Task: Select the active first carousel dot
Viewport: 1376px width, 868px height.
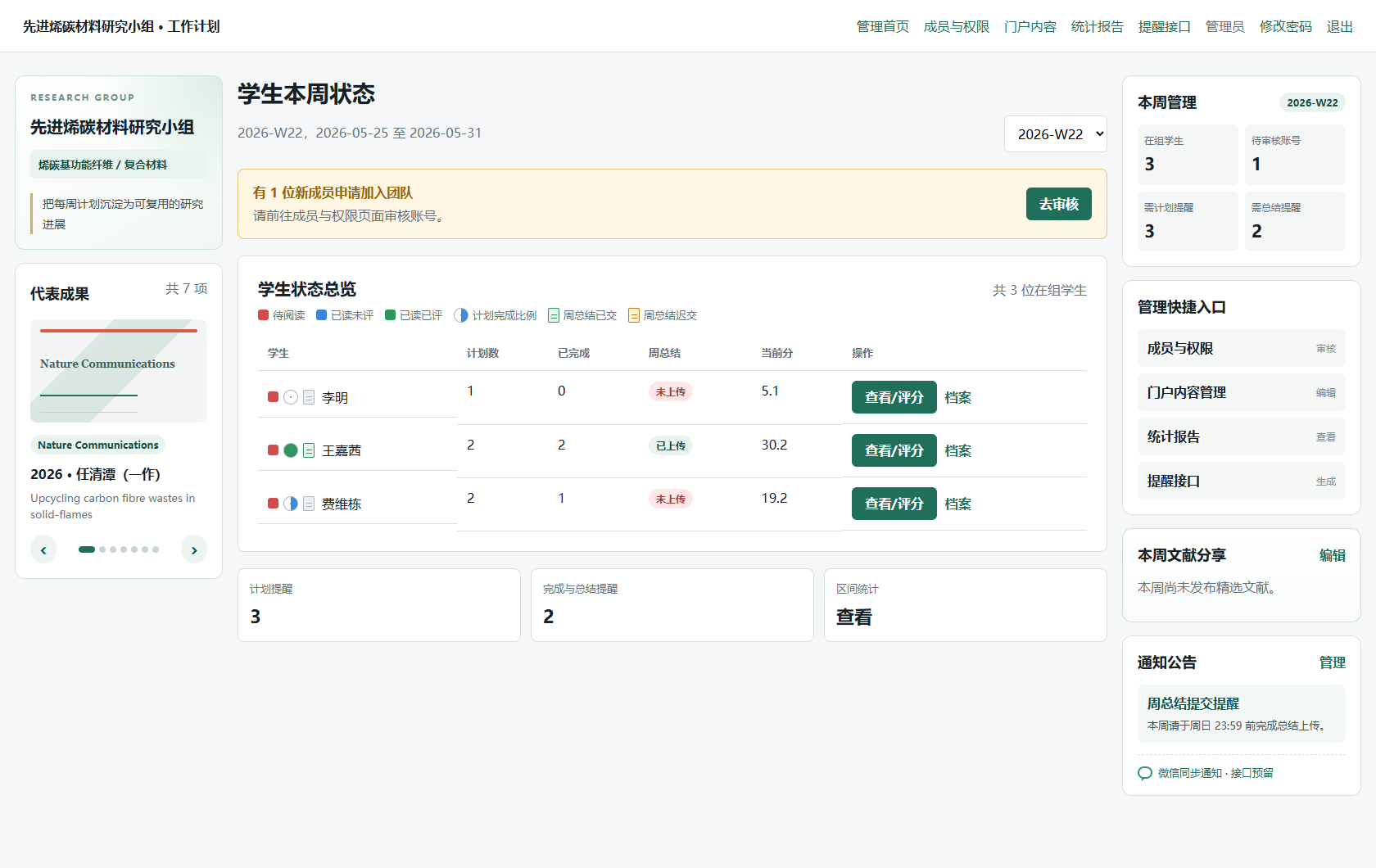Action: tap(87, 549)
